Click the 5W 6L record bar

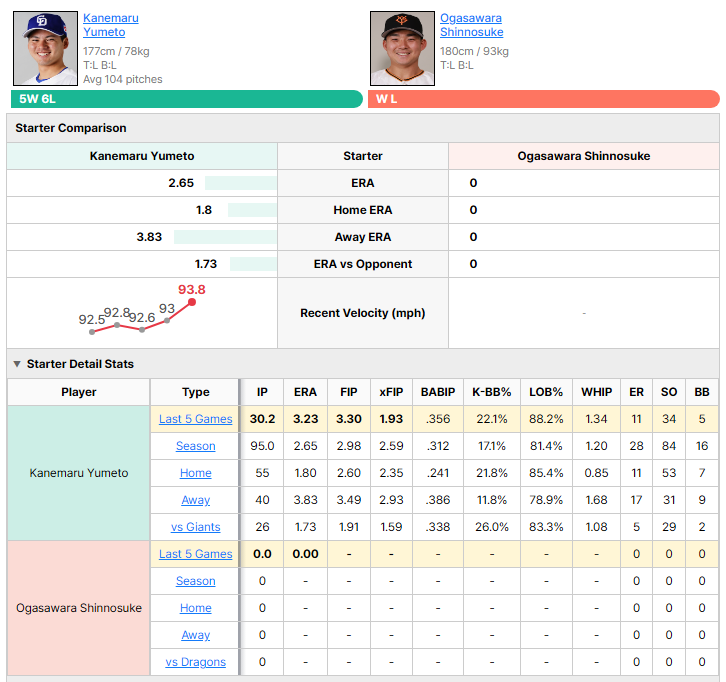pyautogui.click(x=187, y=99)
